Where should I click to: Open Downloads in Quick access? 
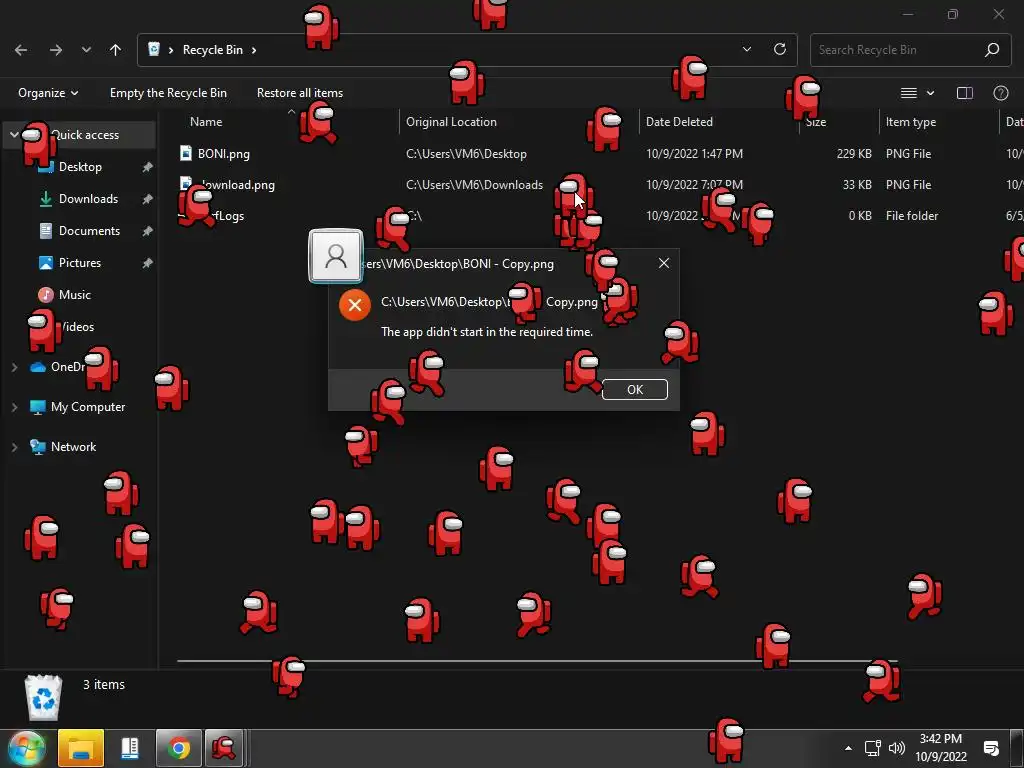pos(88,199)
